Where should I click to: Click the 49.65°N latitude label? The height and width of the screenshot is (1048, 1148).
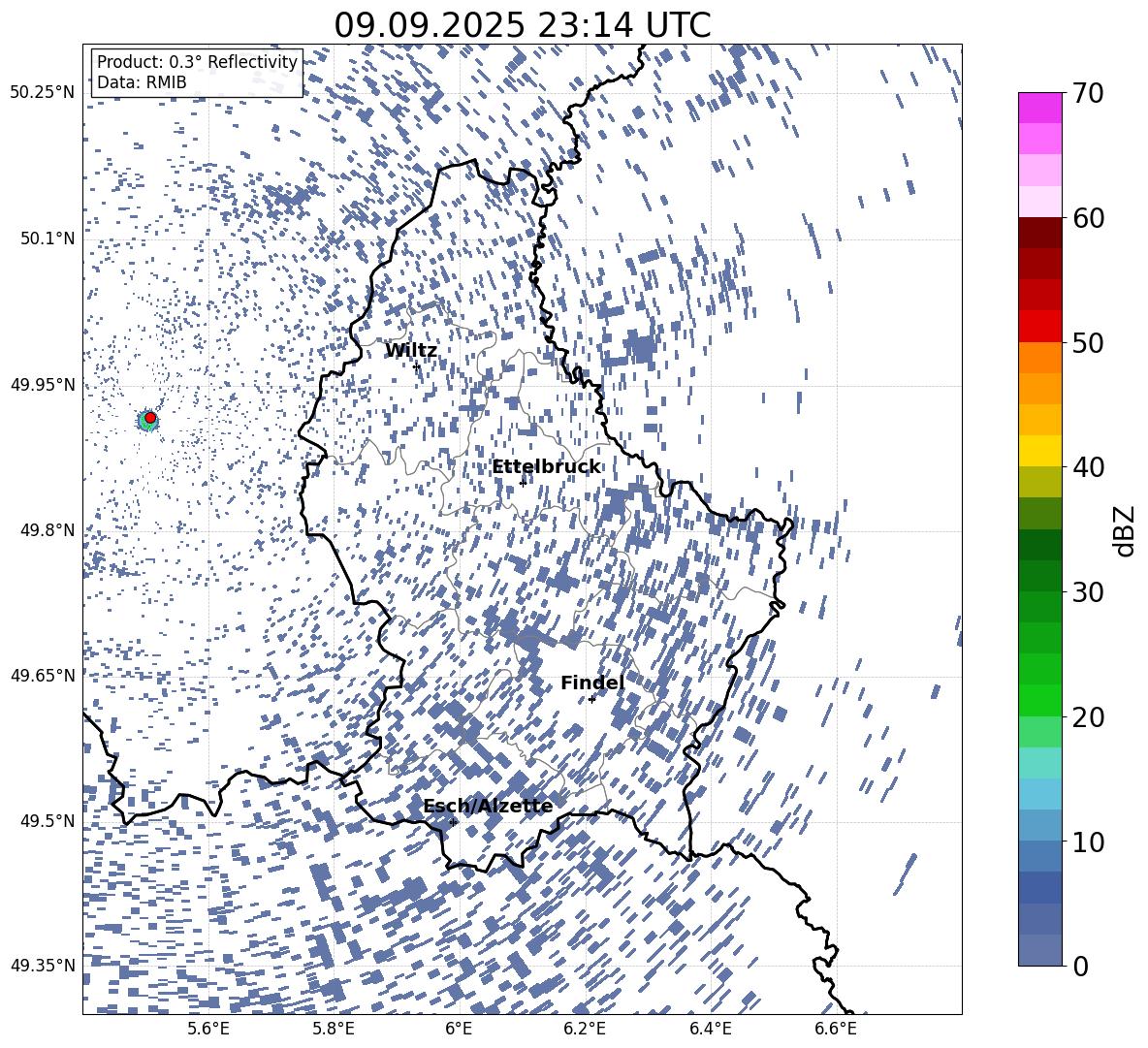click(43, 675)
